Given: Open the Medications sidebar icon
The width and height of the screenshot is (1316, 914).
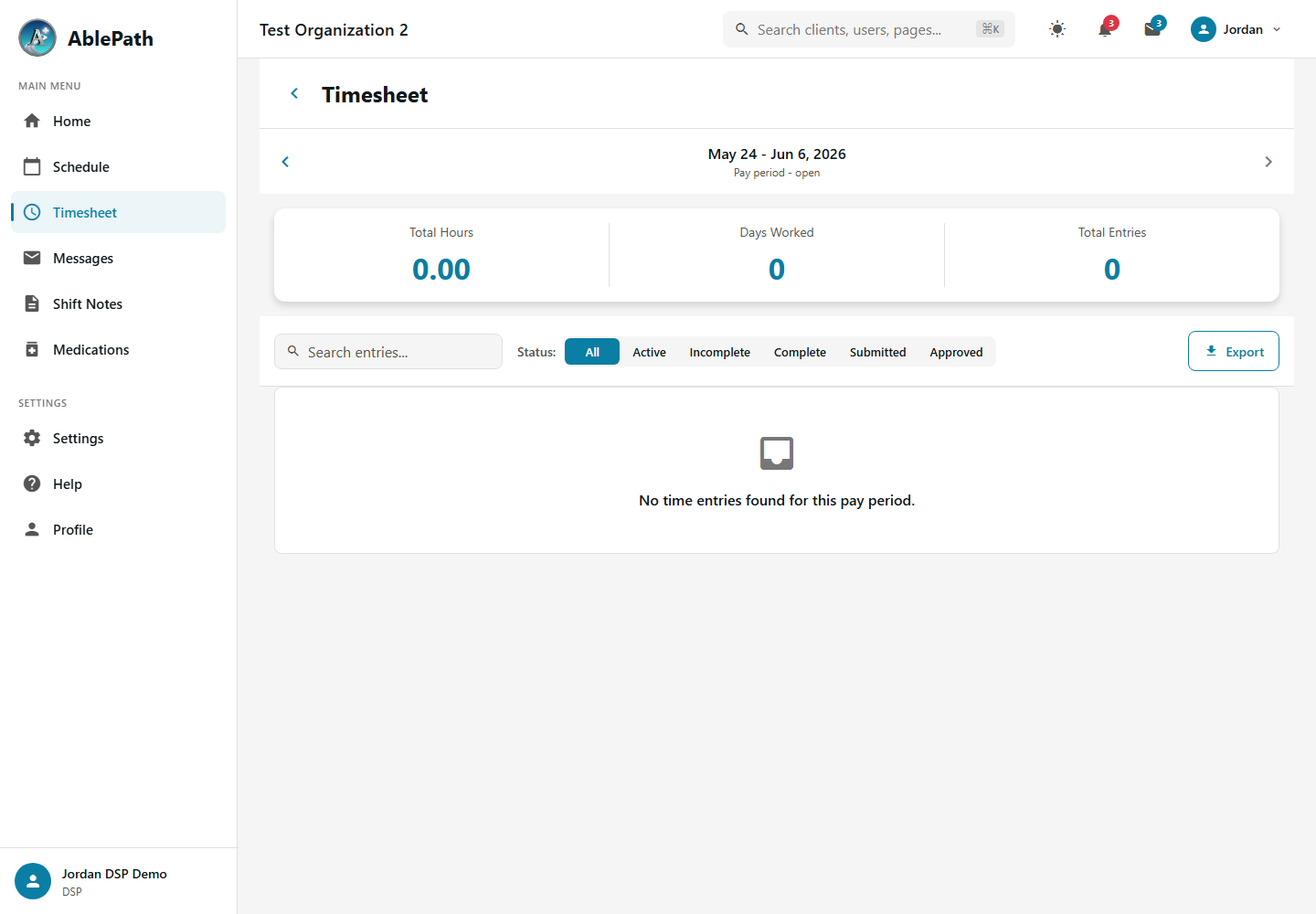Looking at the screenshot, I should click(x=32, y=349).
